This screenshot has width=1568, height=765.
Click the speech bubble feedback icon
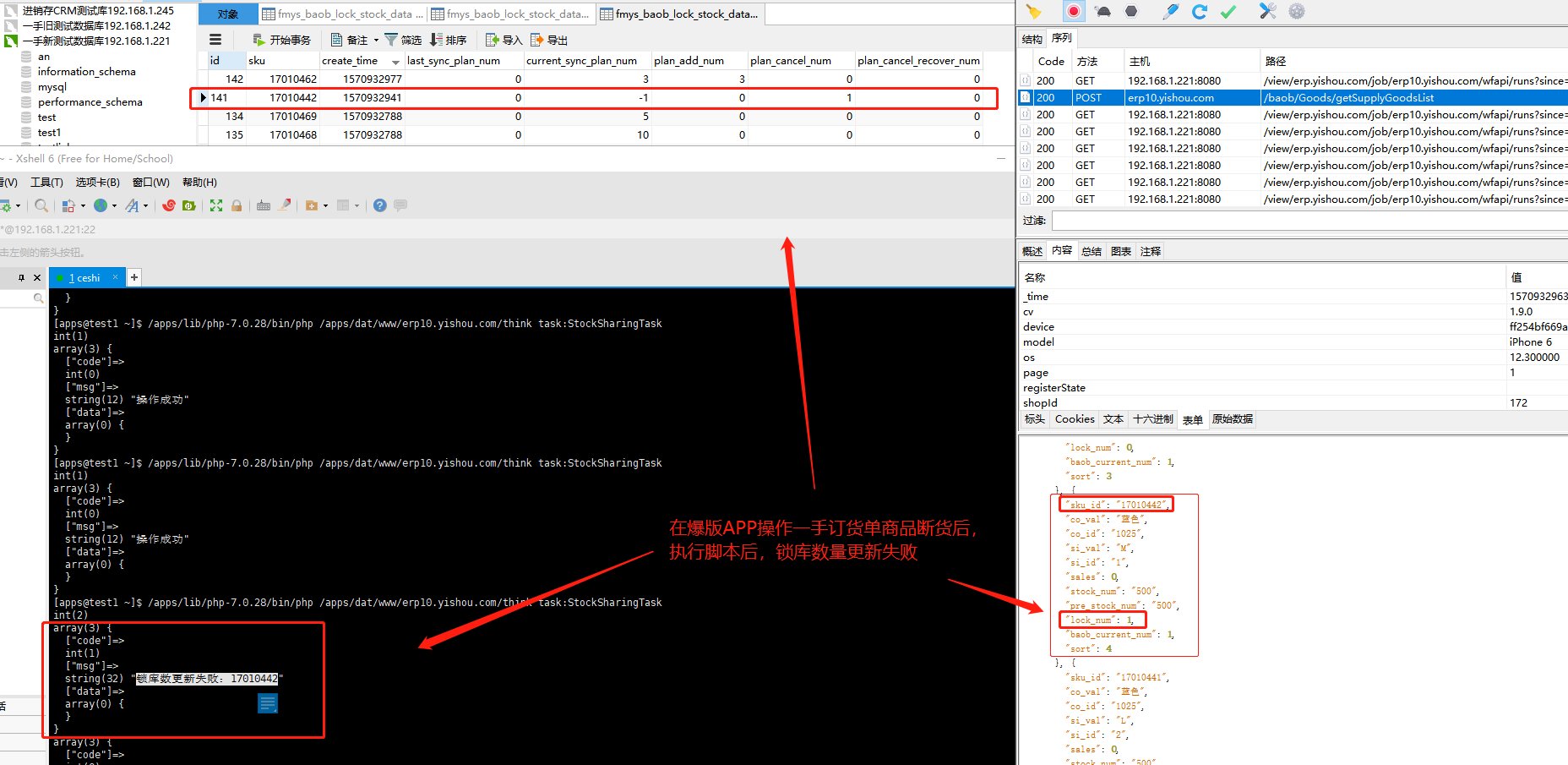(x=400, y=205)
